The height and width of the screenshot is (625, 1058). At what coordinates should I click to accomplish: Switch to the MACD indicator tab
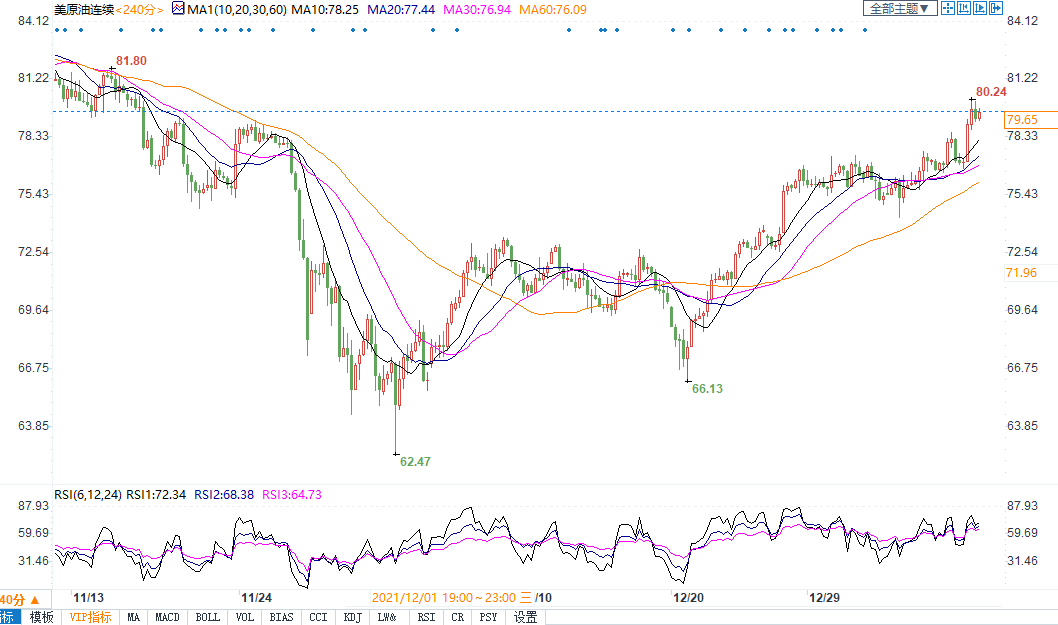[x=167, y=617]
